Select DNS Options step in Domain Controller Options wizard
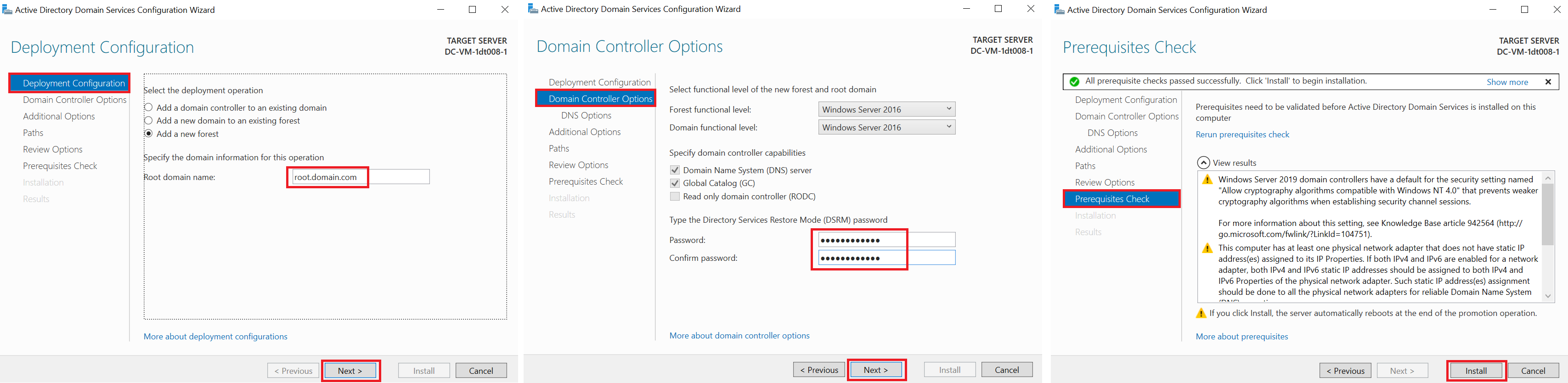 pos(586,115)
